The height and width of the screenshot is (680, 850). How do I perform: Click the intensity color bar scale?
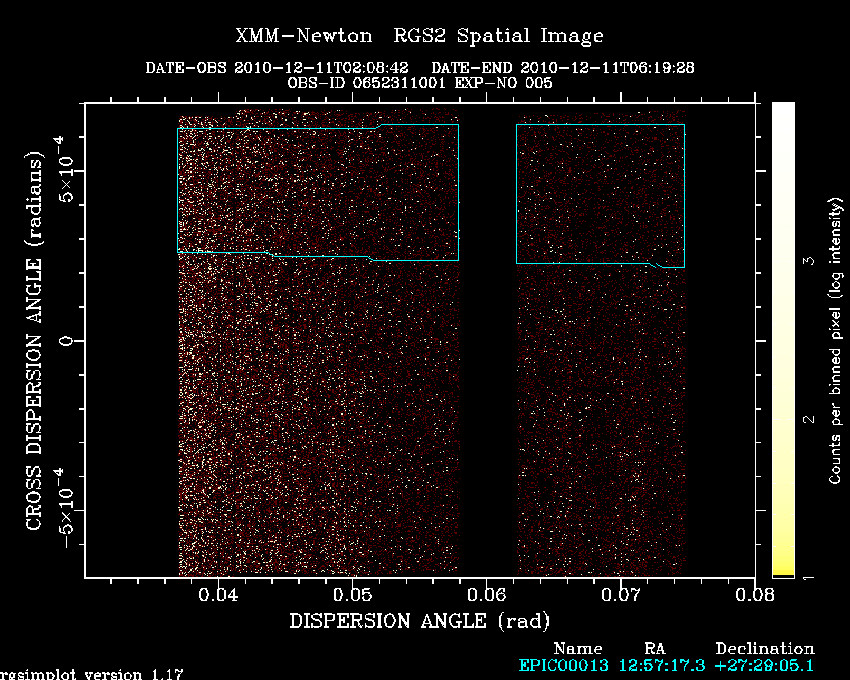click(x=783, y=340)
